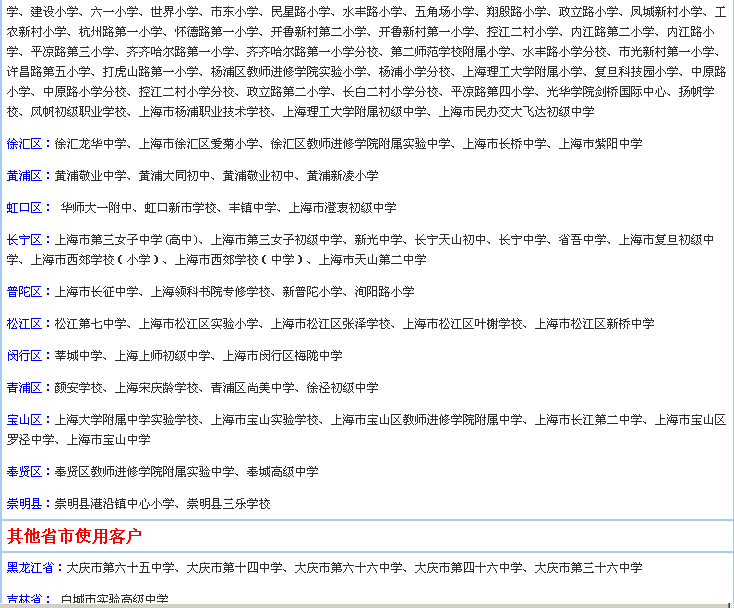Click the text 上海市宝山中学
The image size is (734, 608).
tap(109, 440)
